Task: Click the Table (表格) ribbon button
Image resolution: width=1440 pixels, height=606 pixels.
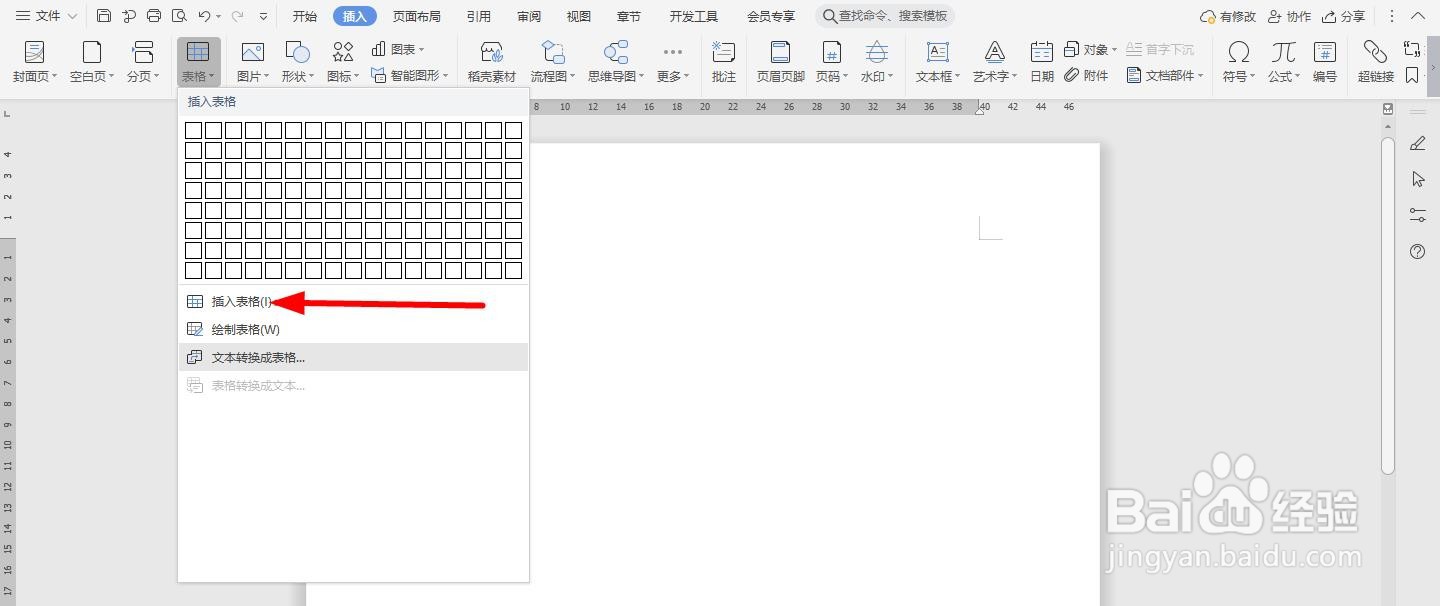Action: (x=198, y=62)
